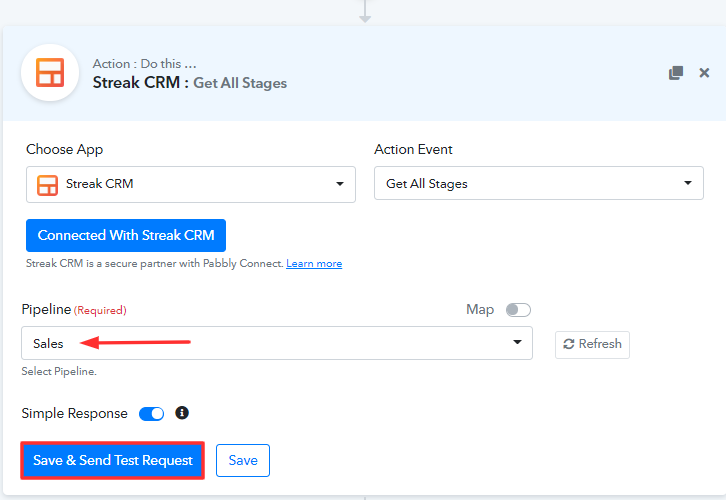Refresh the Pipeline list

(x=592, y=344)
